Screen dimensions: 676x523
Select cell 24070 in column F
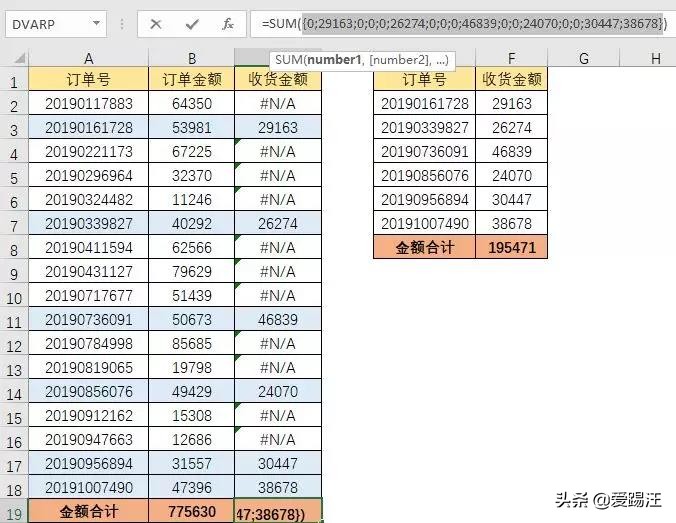(x=511, y=175)
